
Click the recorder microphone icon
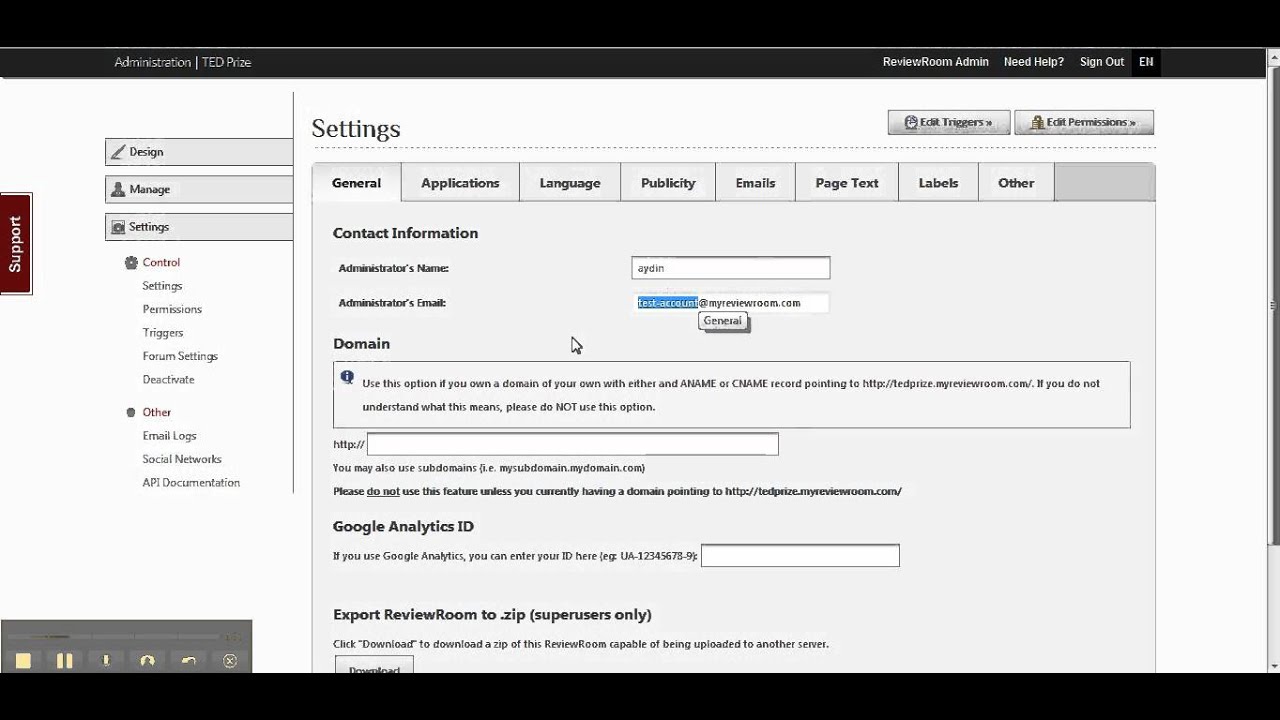point(106,661)
